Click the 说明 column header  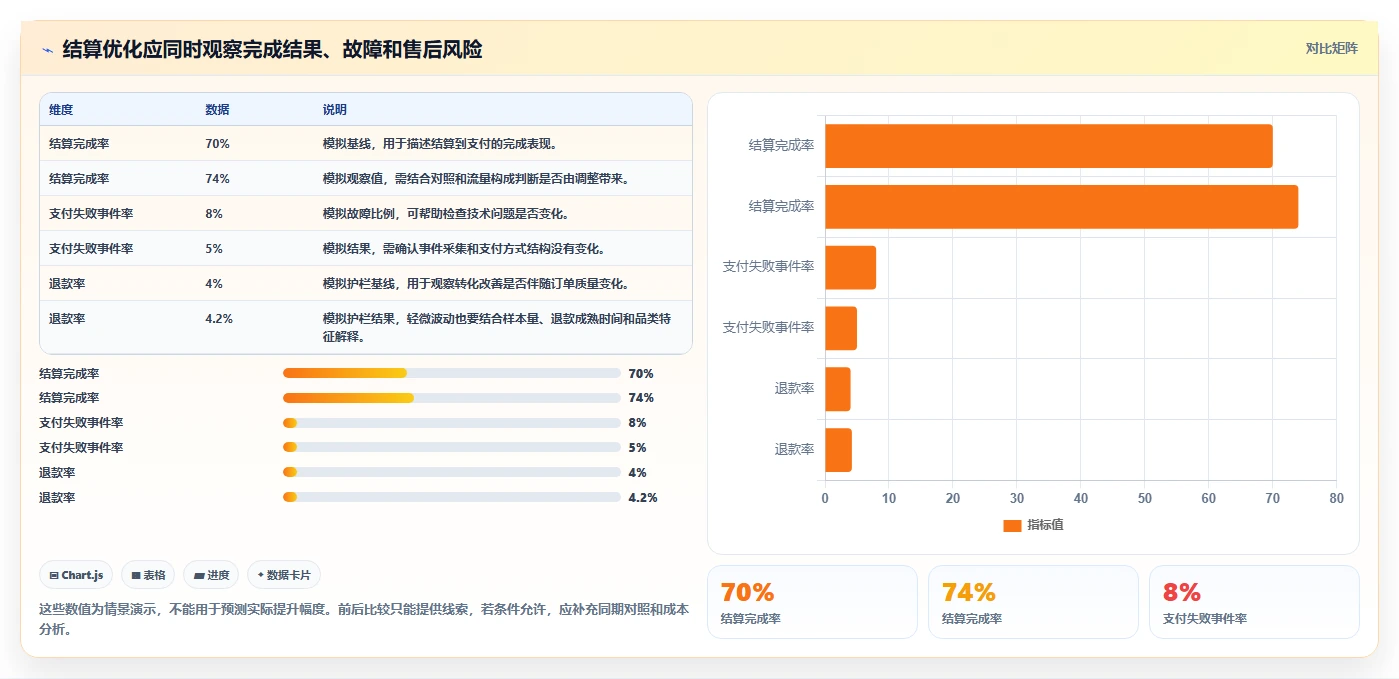334,110
